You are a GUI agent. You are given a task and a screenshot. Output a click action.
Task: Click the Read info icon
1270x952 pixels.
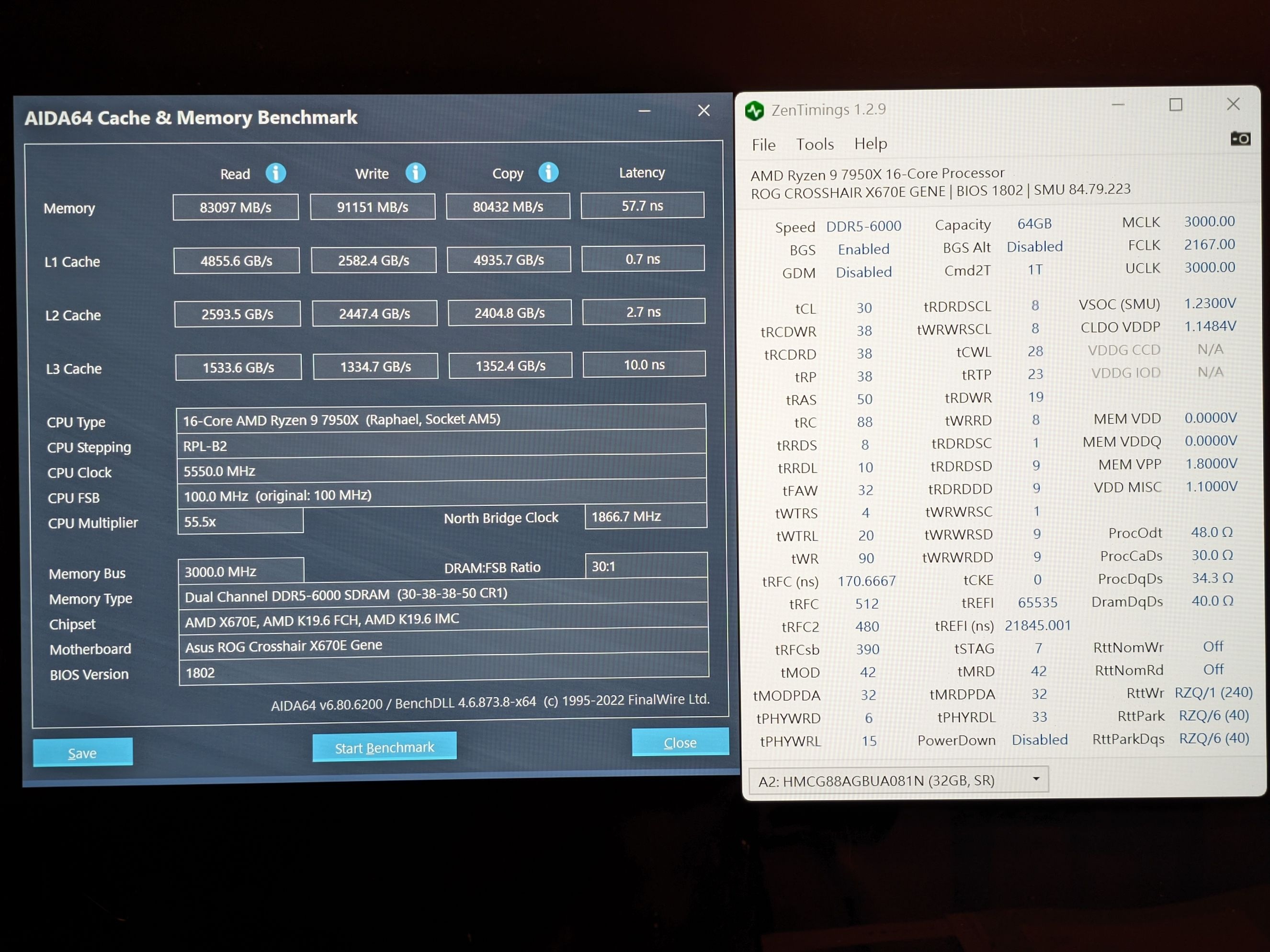pyautogui.click(x=275, y=173)
